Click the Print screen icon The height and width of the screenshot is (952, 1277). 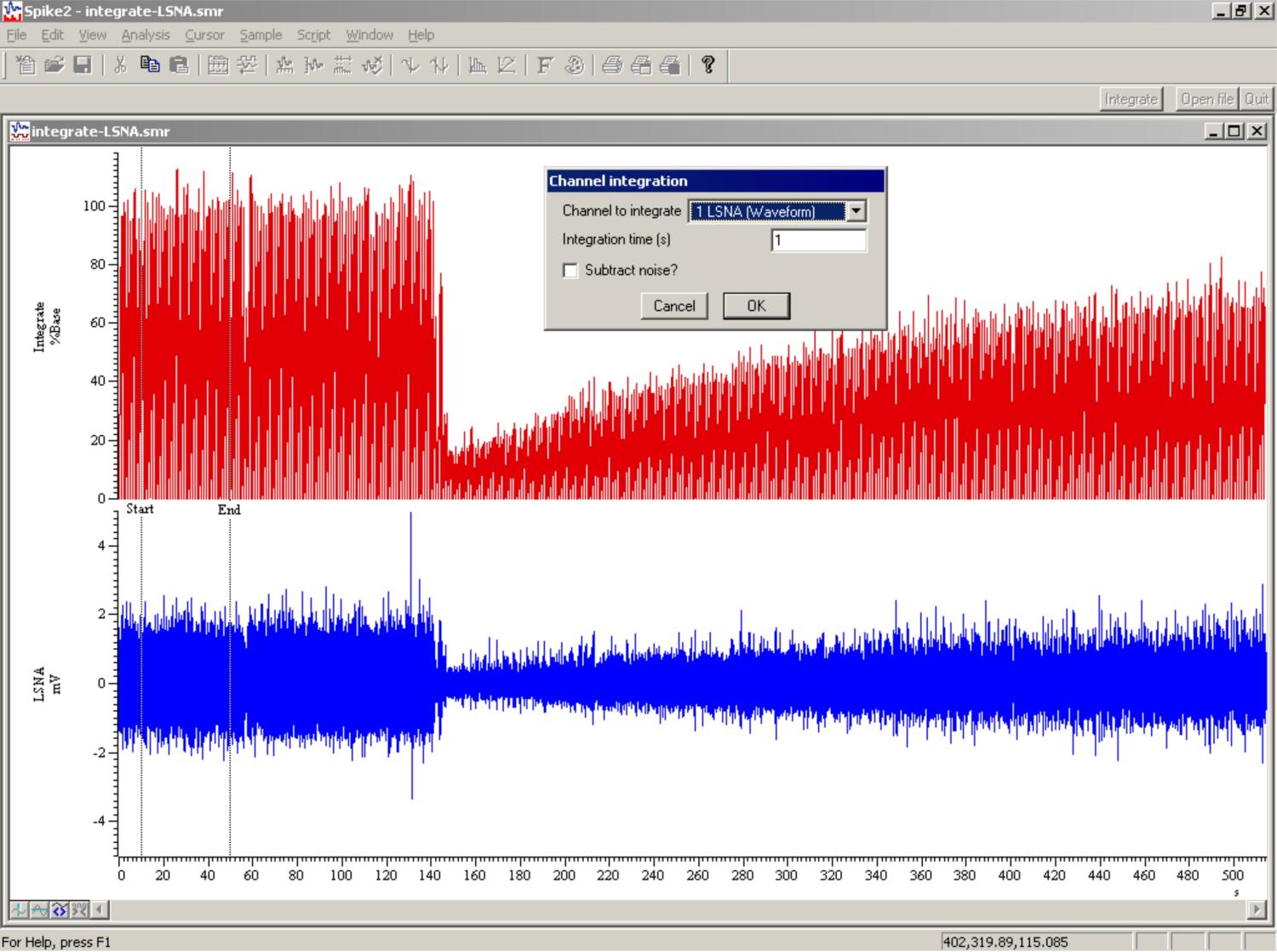[x=670, y=65]
